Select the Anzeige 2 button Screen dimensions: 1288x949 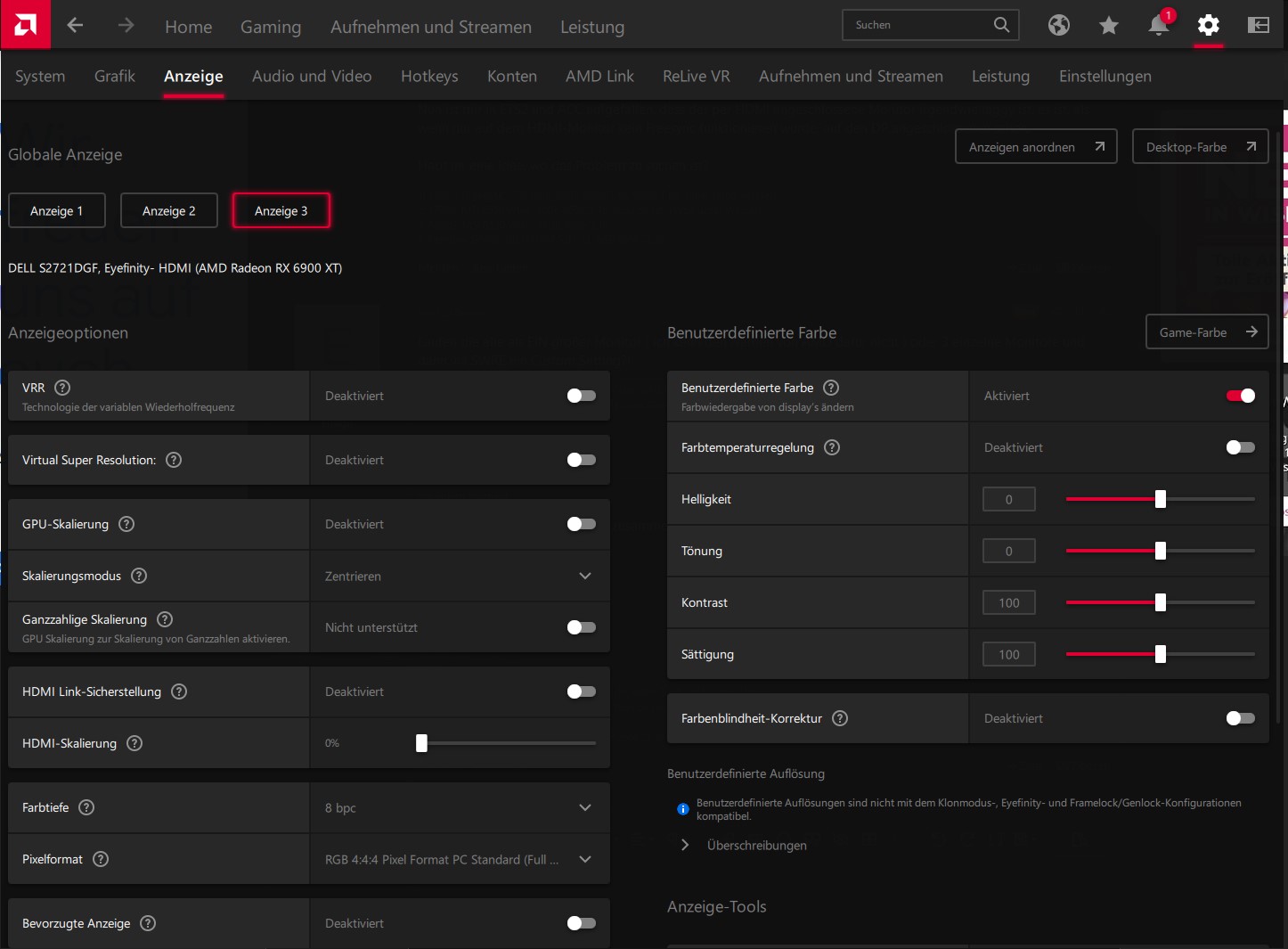coord(169,210)
